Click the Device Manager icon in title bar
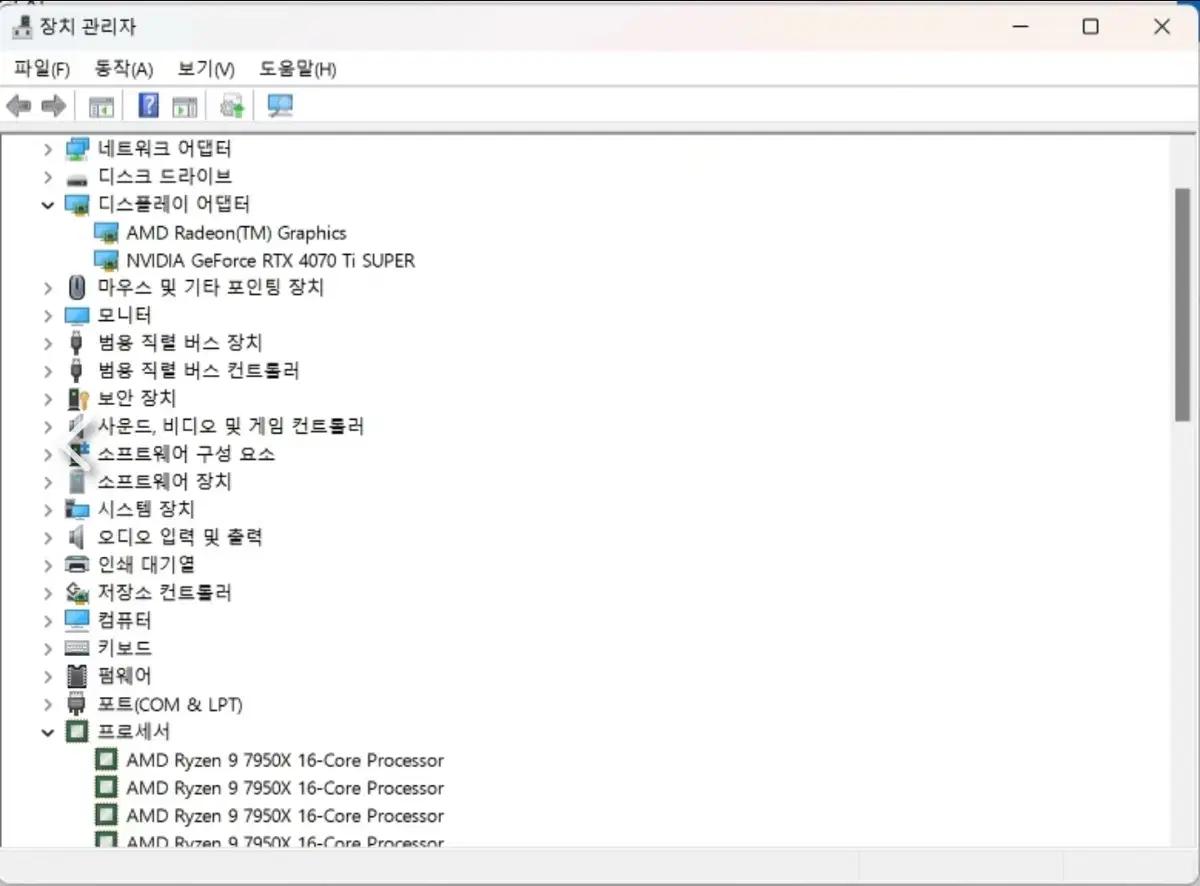1200x886 pixels. coord(22,26)
